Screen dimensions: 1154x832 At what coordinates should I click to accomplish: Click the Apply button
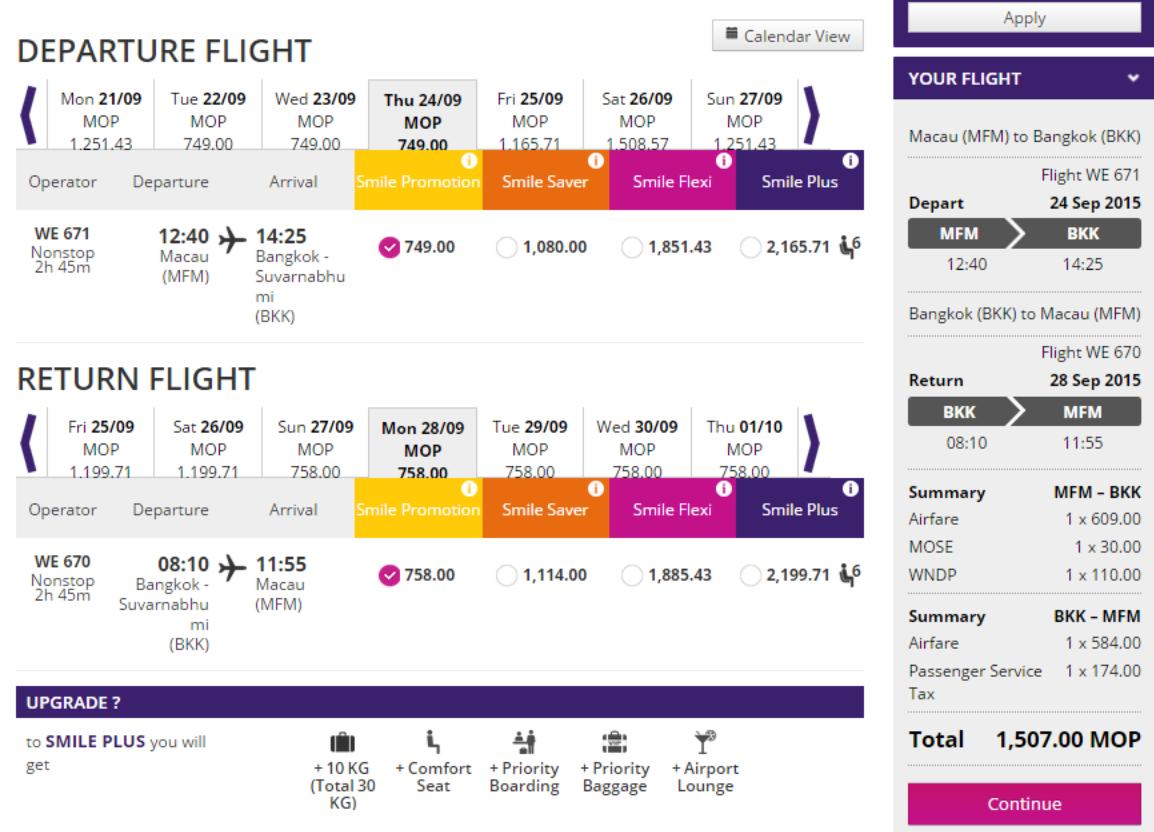(x=1023, y=18)
